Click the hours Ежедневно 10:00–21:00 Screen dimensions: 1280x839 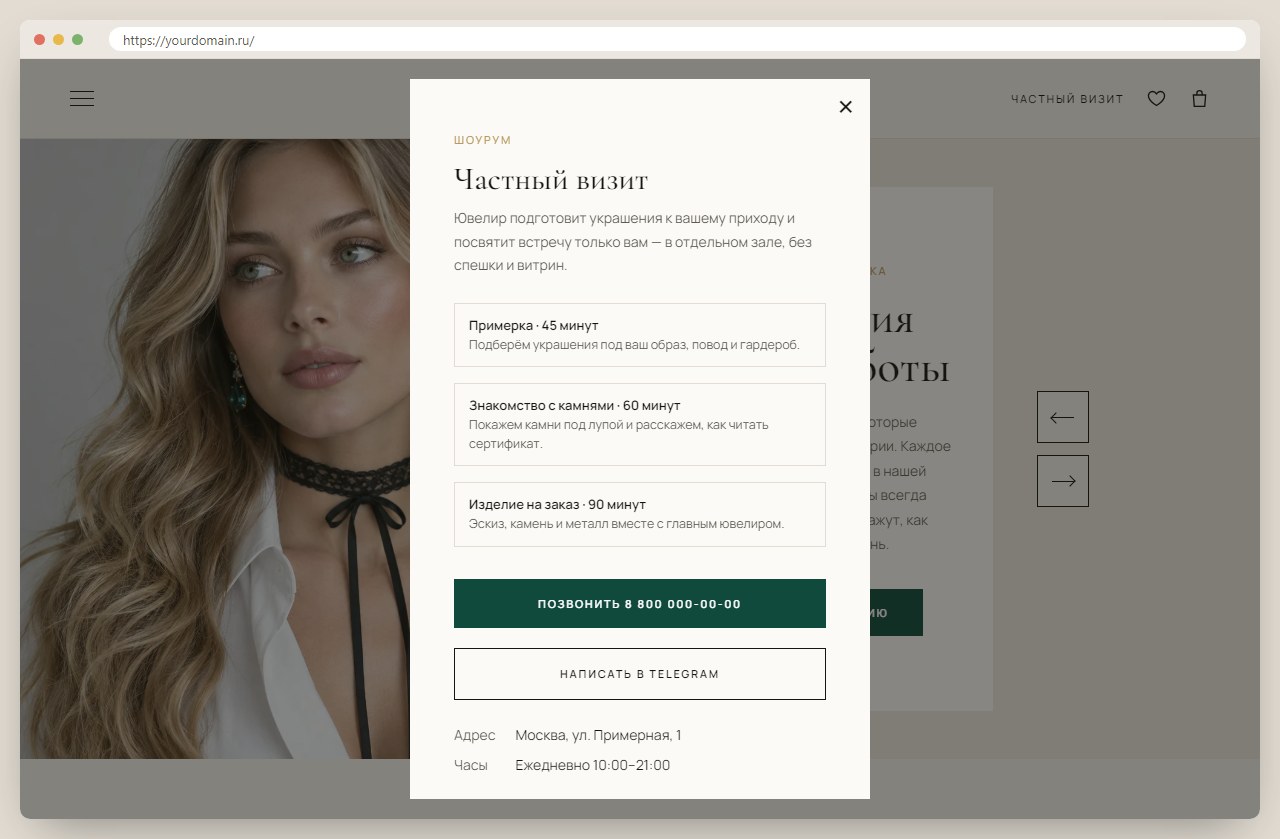[x=593, y=766]
